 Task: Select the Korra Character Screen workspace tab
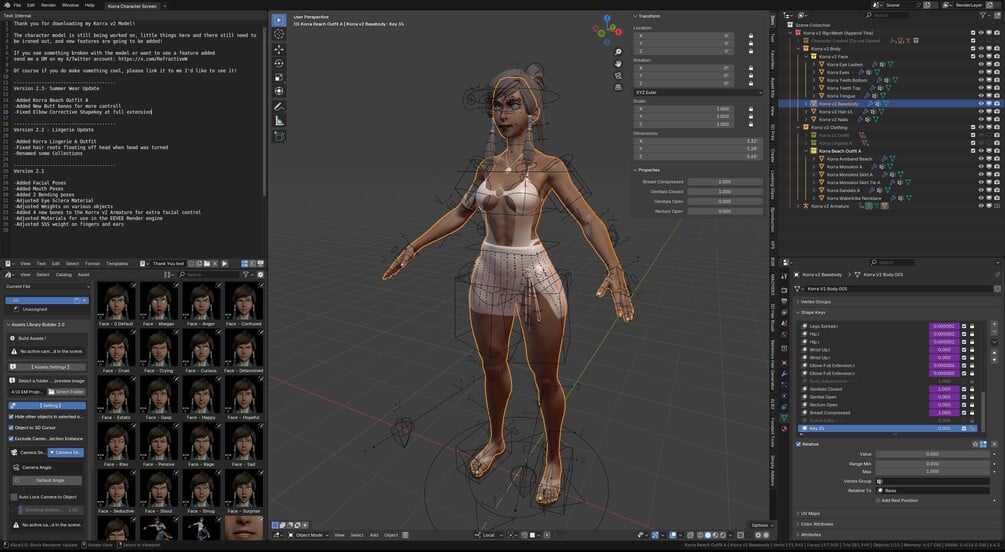[x=131, y=6]
